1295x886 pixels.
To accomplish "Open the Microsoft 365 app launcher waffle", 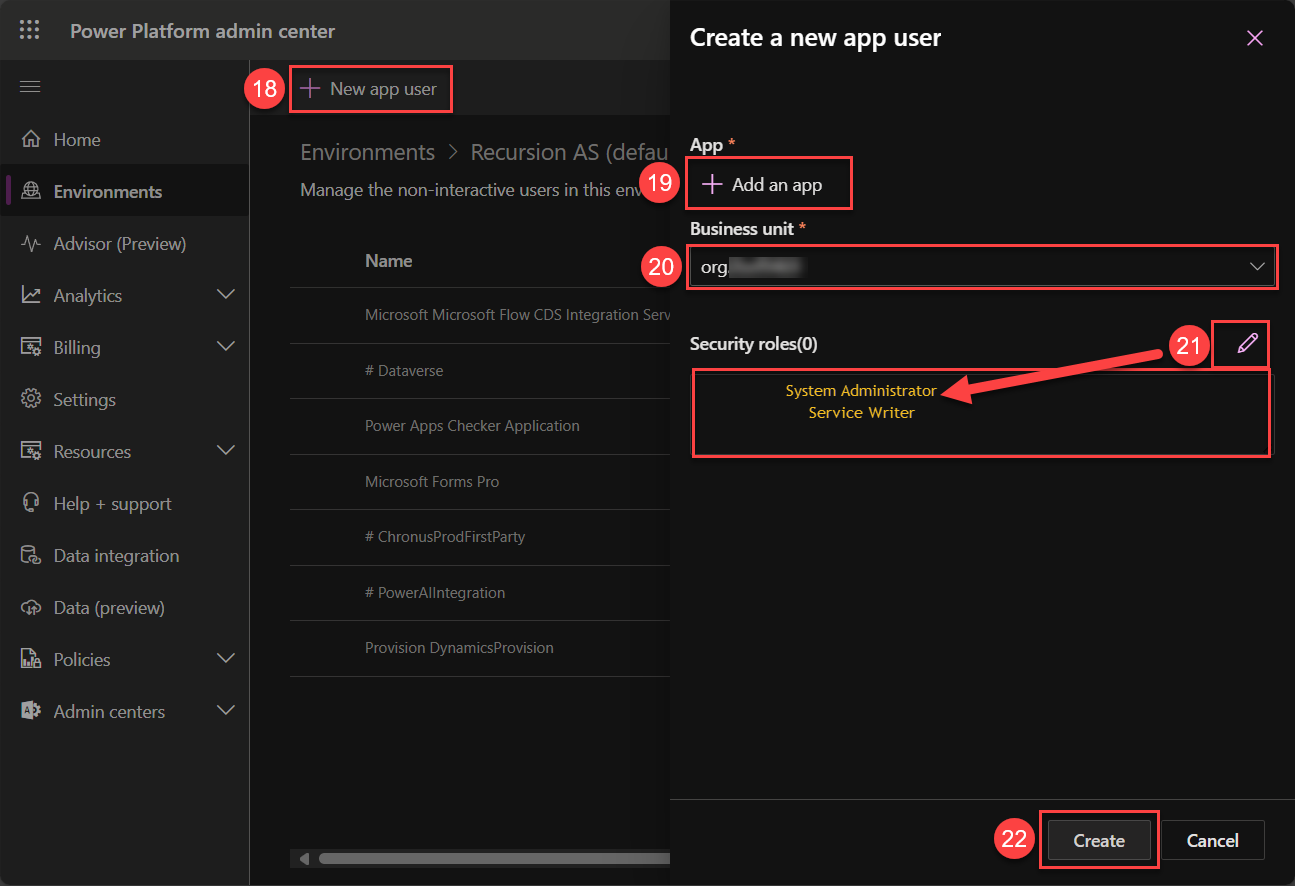I will tap(29, 29).
